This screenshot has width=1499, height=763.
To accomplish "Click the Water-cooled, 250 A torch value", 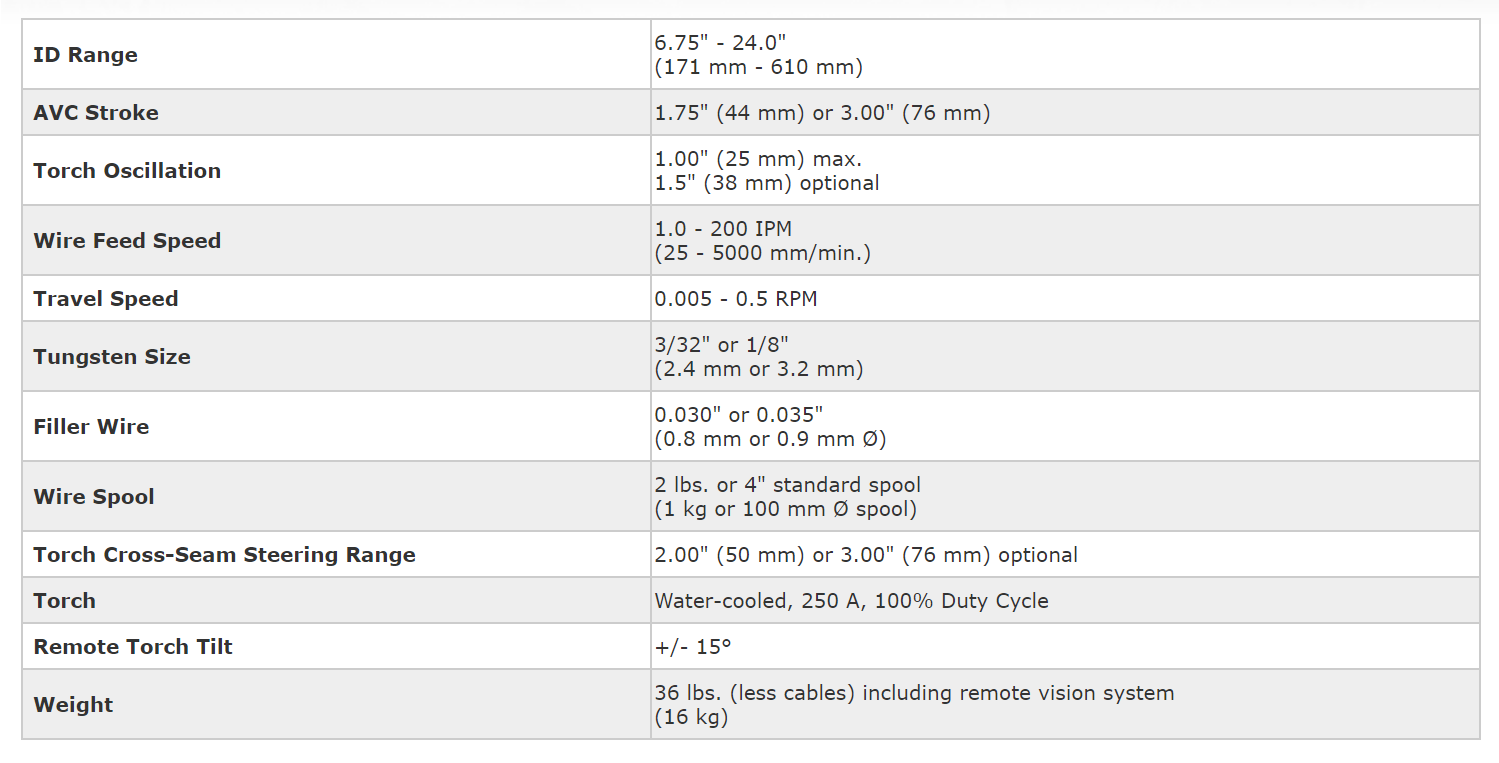I will tap(852, 601).
